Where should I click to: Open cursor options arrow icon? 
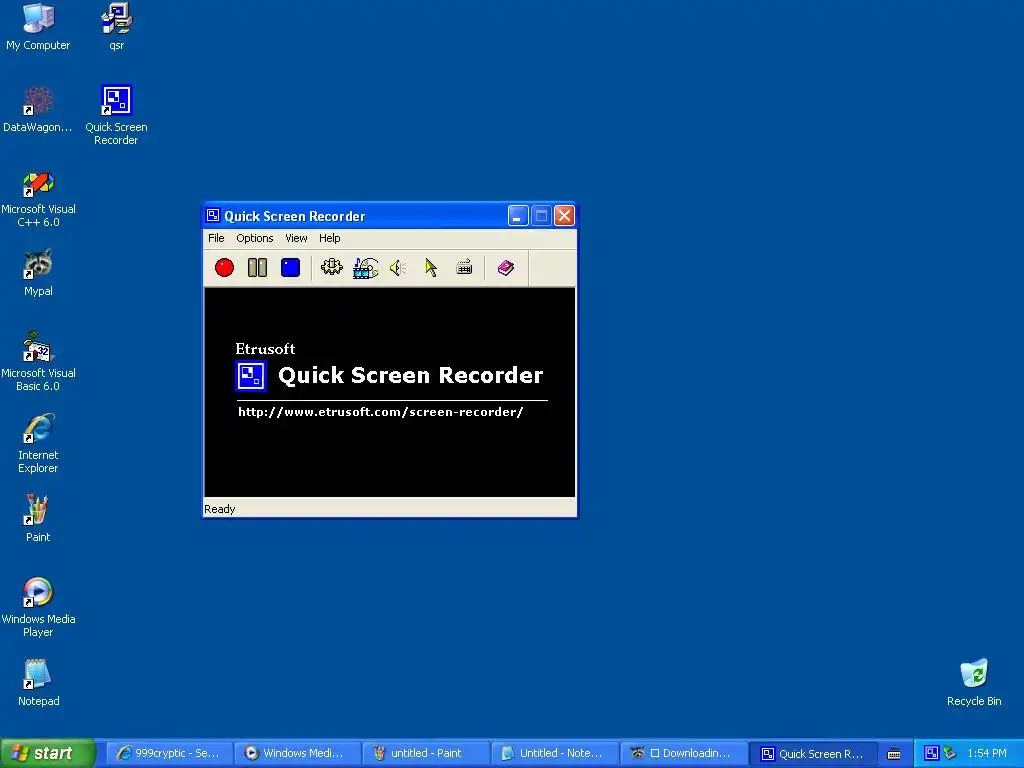click(431, 267)
